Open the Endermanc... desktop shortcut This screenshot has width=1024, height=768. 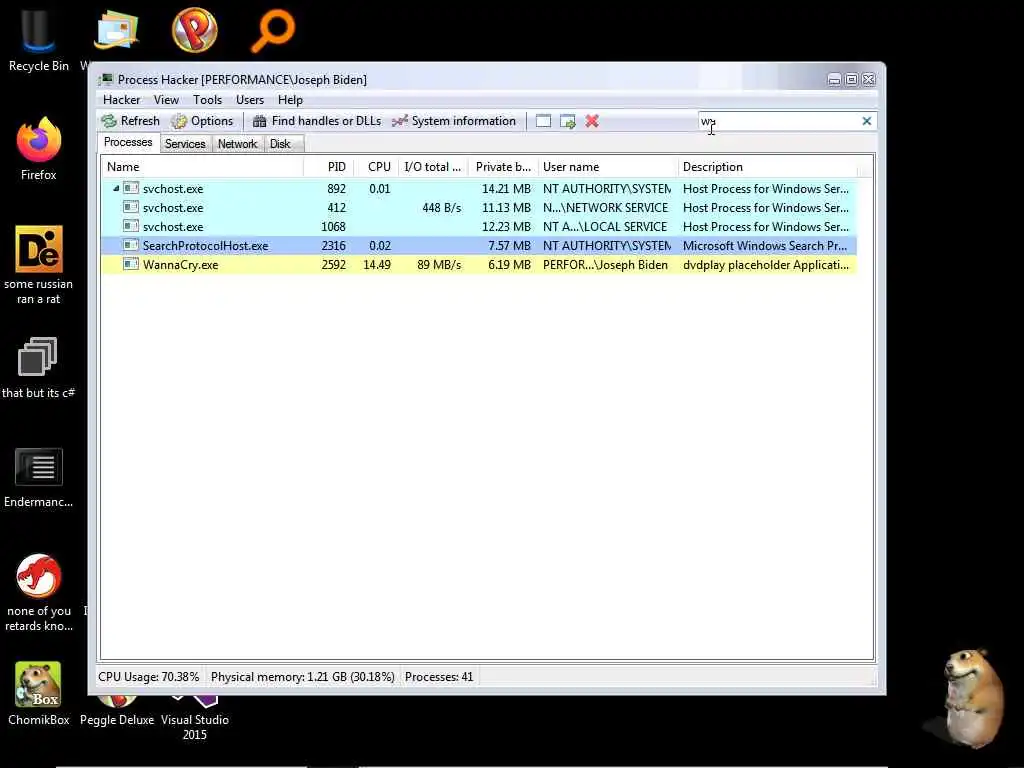tap(39, 477)
